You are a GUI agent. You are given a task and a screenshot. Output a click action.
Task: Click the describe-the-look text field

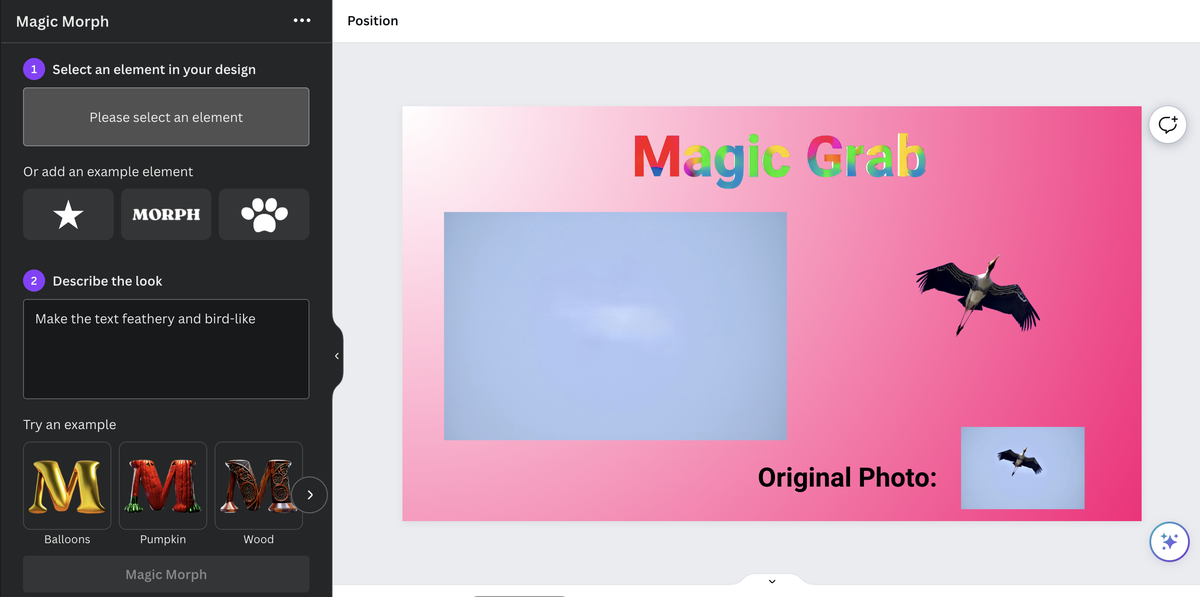pyautogui.click(x=166, y=348)
